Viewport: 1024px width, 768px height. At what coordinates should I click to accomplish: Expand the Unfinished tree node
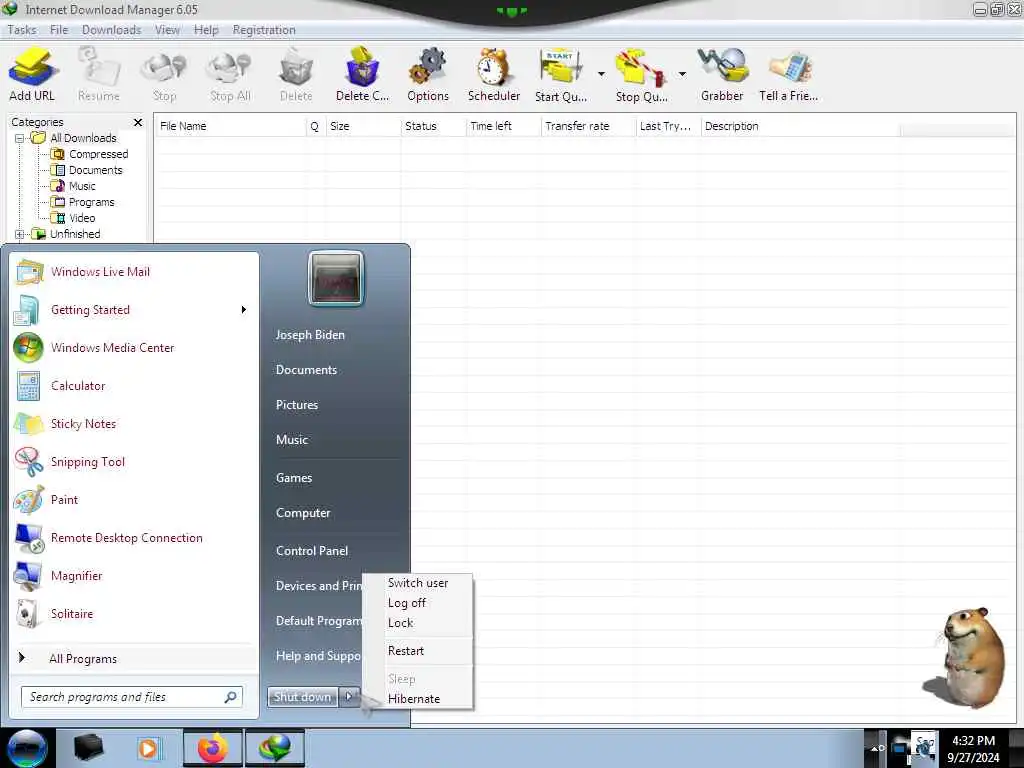tap(20, 234)
